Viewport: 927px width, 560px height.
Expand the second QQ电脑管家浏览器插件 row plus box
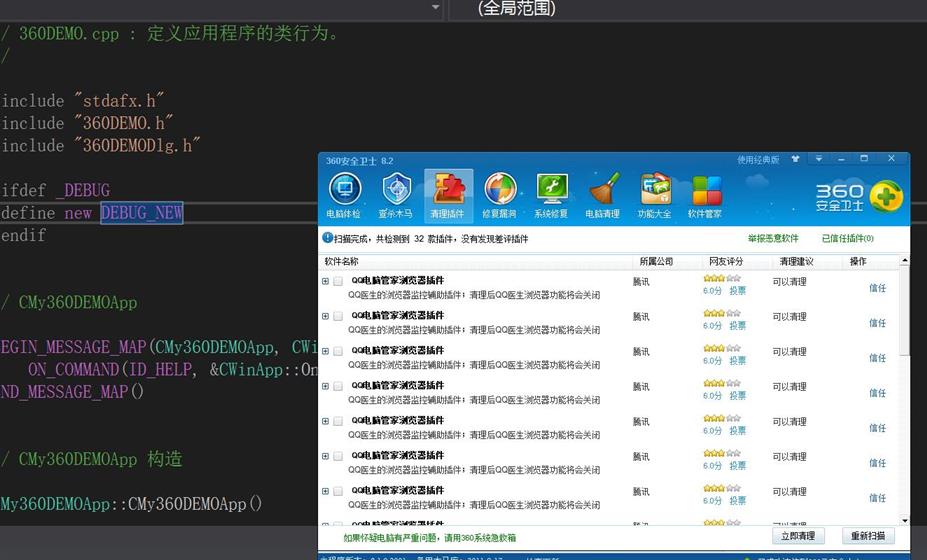pyautogui.click(x=325, y=316)
